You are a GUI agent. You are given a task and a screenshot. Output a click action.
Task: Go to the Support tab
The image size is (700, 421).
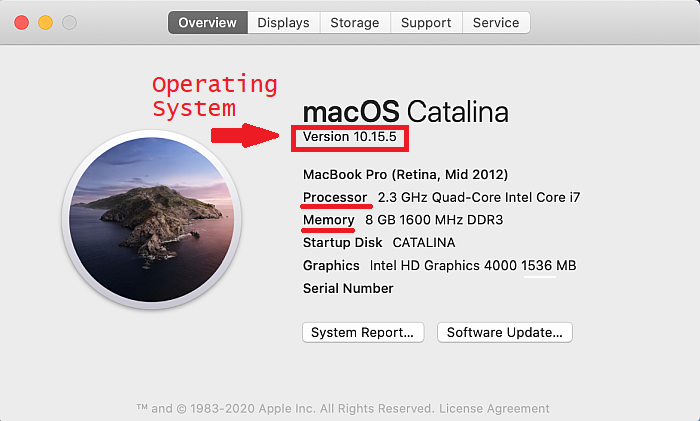tap(427, 22)
